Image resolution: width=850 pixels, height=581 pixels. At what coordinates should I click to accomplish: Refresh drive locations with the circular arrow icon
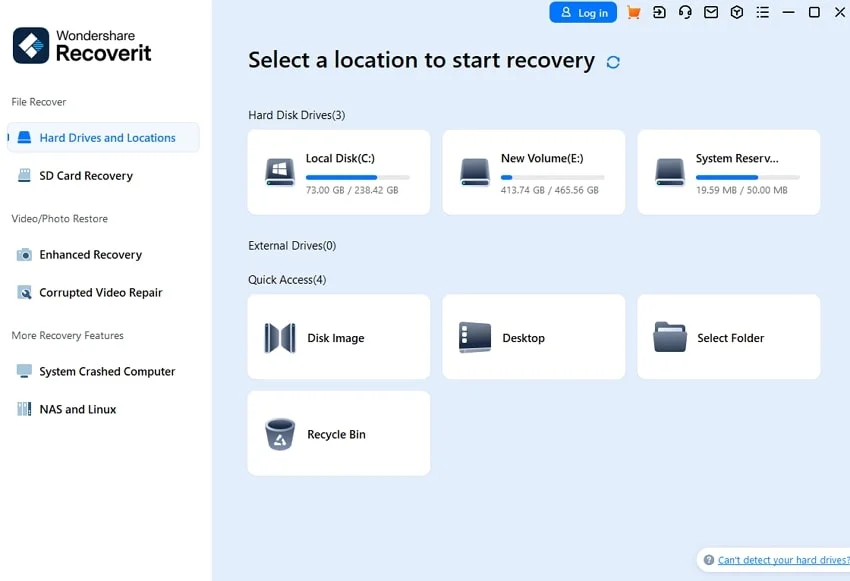[x=613, y=62]
